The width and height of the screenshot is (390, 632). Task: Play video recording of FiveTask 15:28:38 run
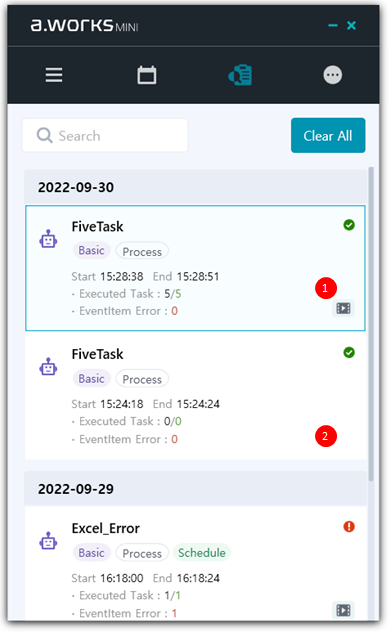point(343,308)
